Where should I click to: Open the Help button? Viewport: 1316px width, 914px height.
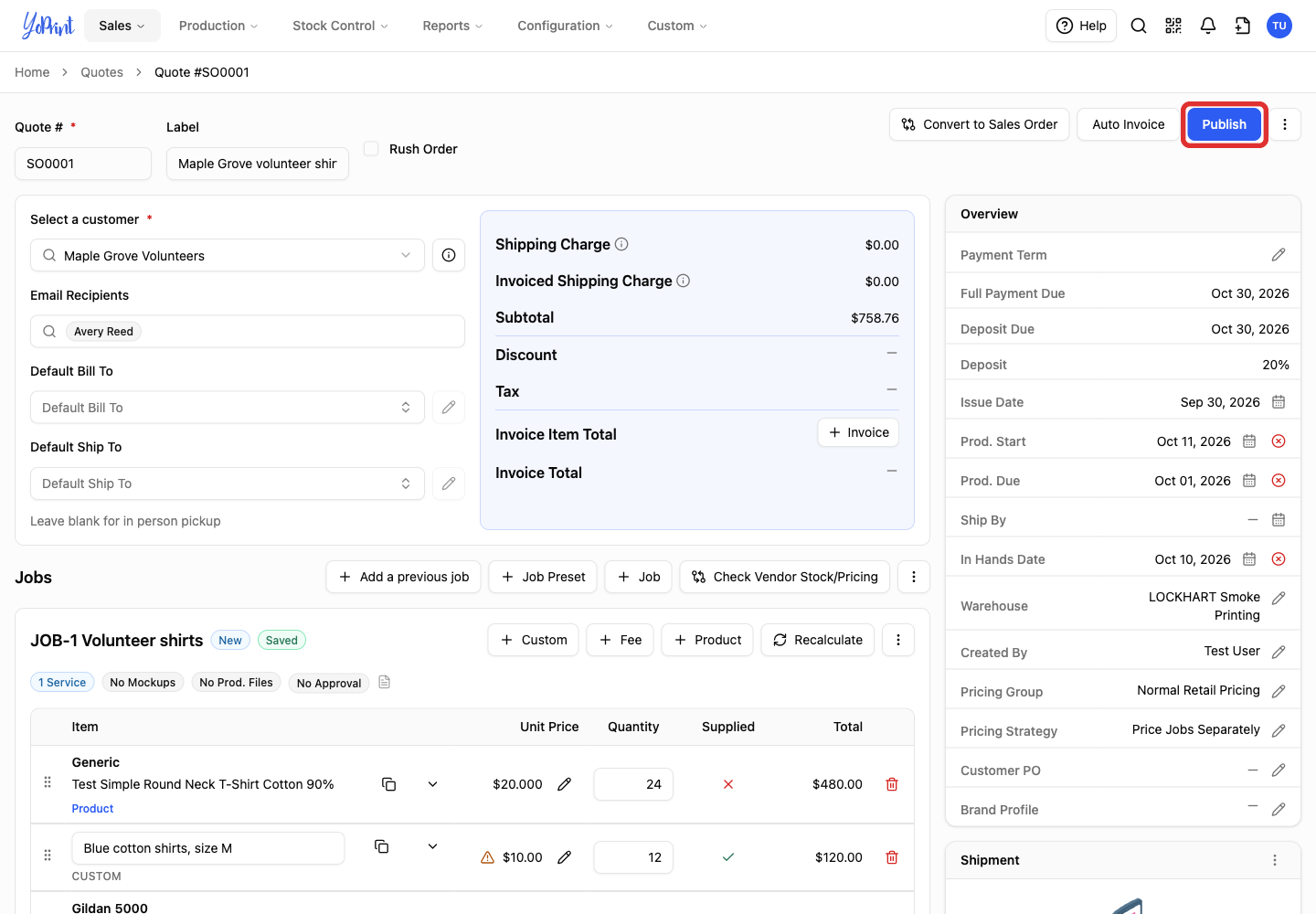1081,26
